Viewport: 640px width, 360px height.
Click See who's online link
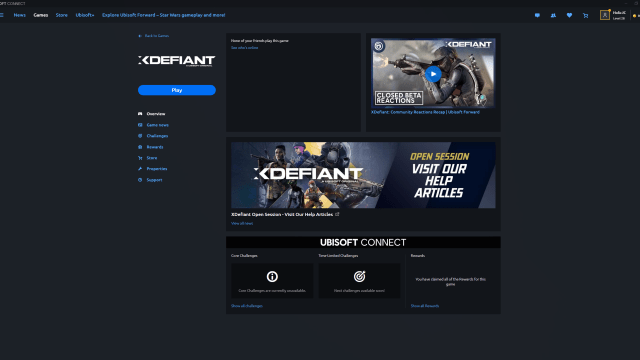(244, 48)
